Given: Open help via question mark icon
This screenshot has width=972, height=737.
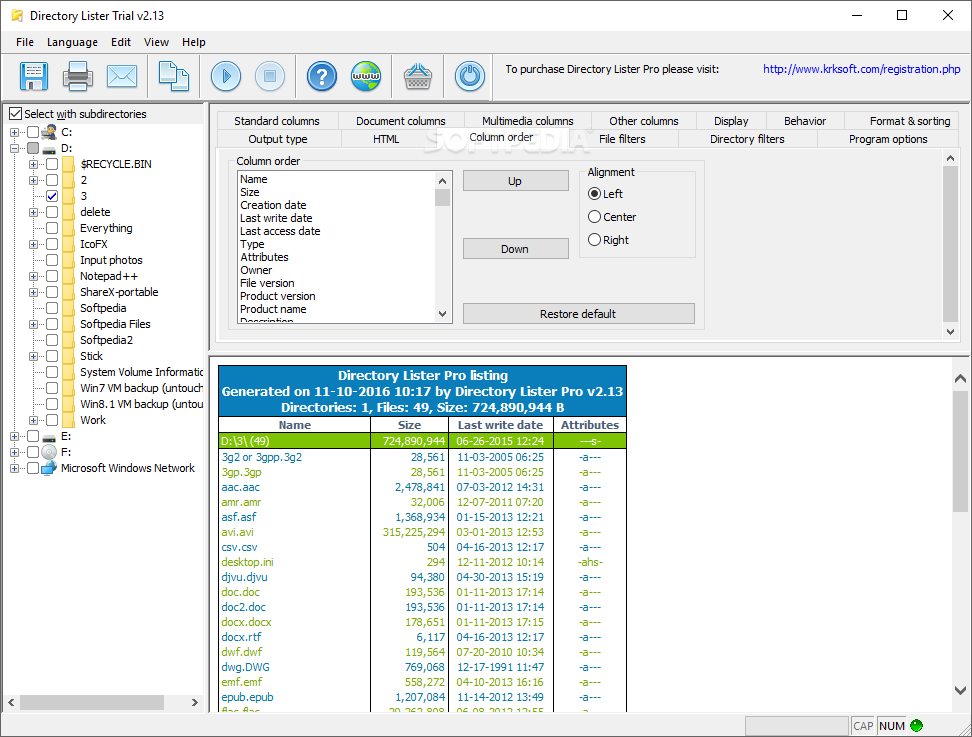Looking at the screenshot, I should 322,76.
